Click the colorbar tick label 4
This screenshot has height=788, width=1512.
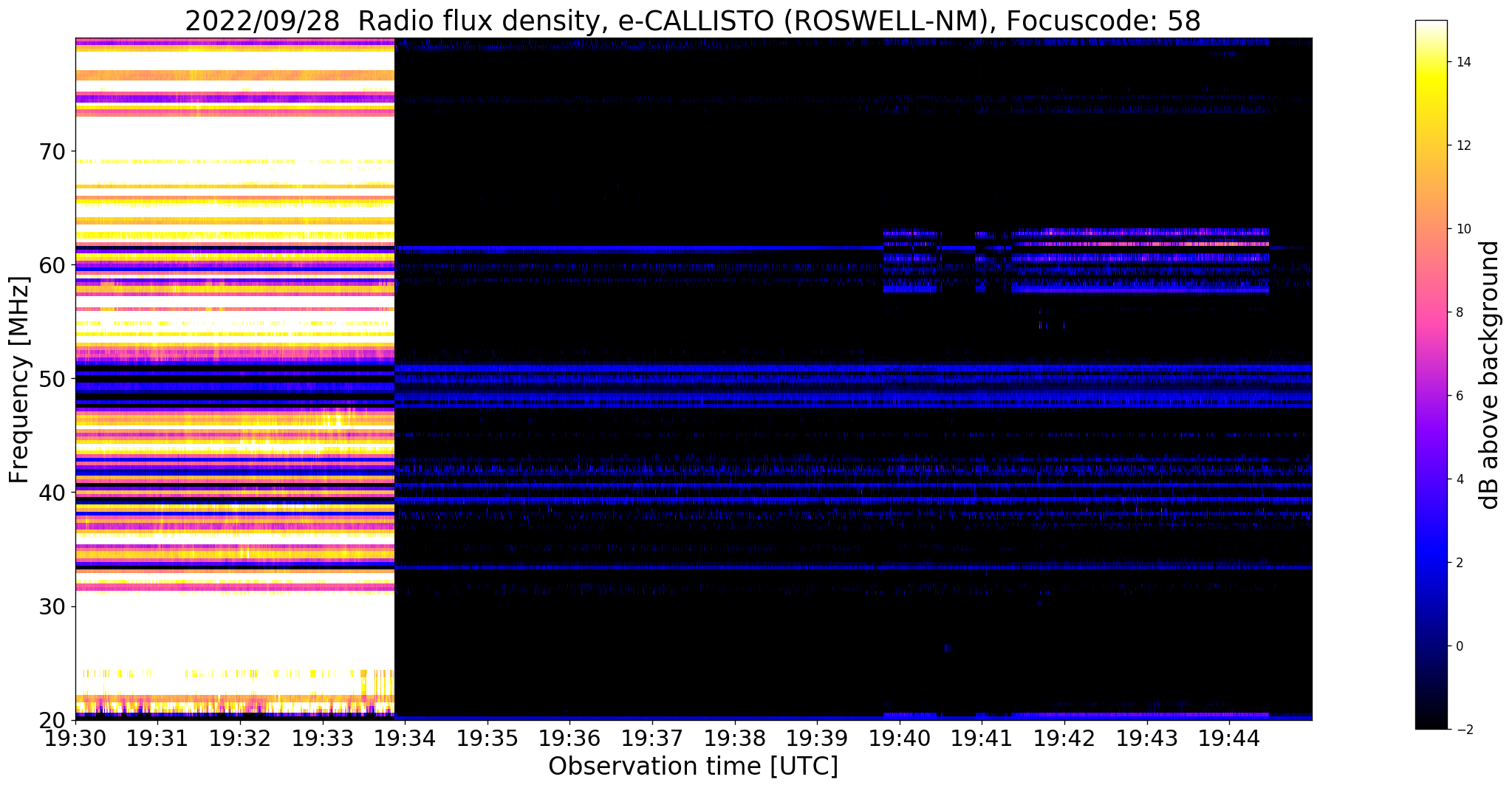coord(1459,479)
